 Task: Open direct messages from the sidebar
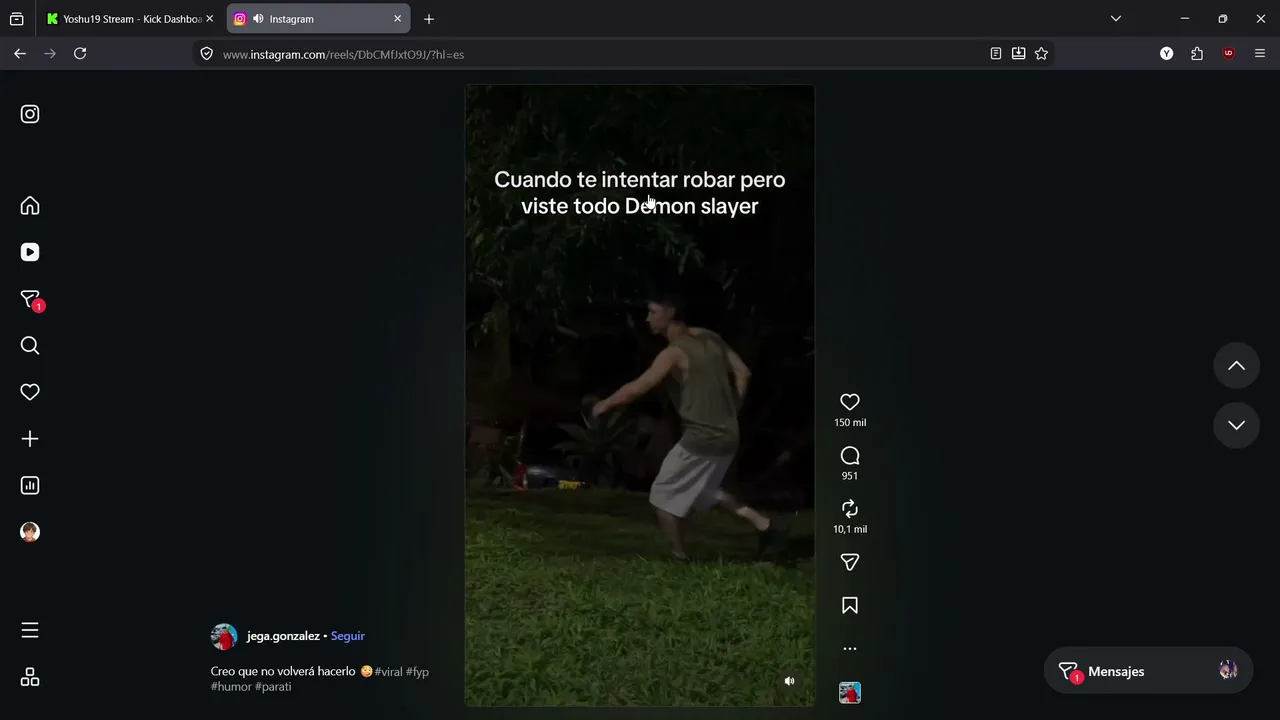[31, 300]
